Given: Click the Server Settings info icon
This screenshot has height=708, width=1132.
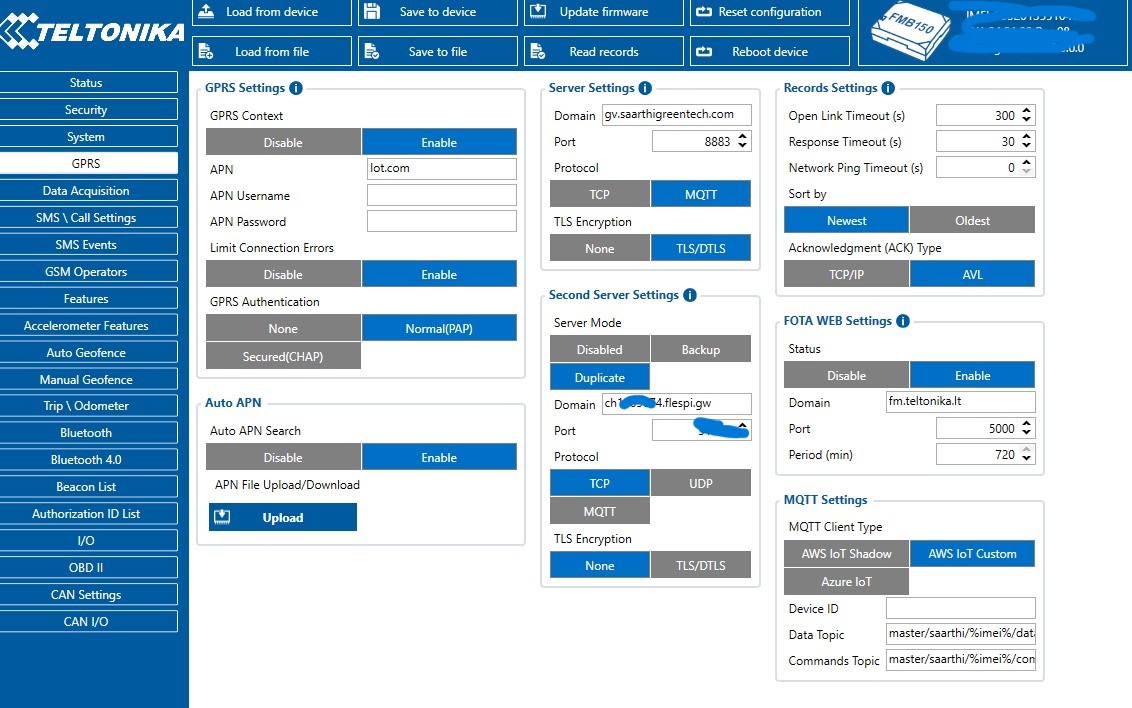Looking at the screenshot, I should [645, 88].
